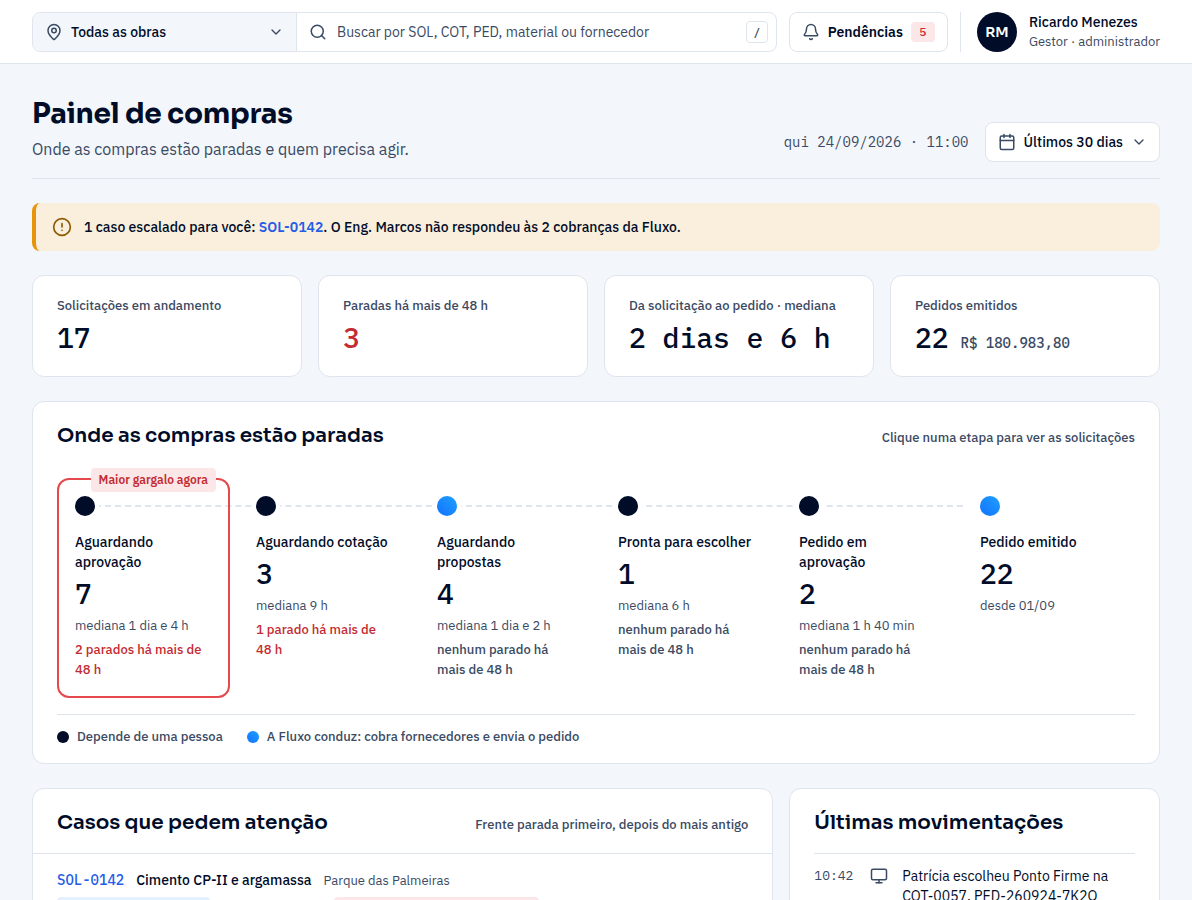
Task: Click the 'R$ 180.983,80' amount
Action: coord(1015,343)
